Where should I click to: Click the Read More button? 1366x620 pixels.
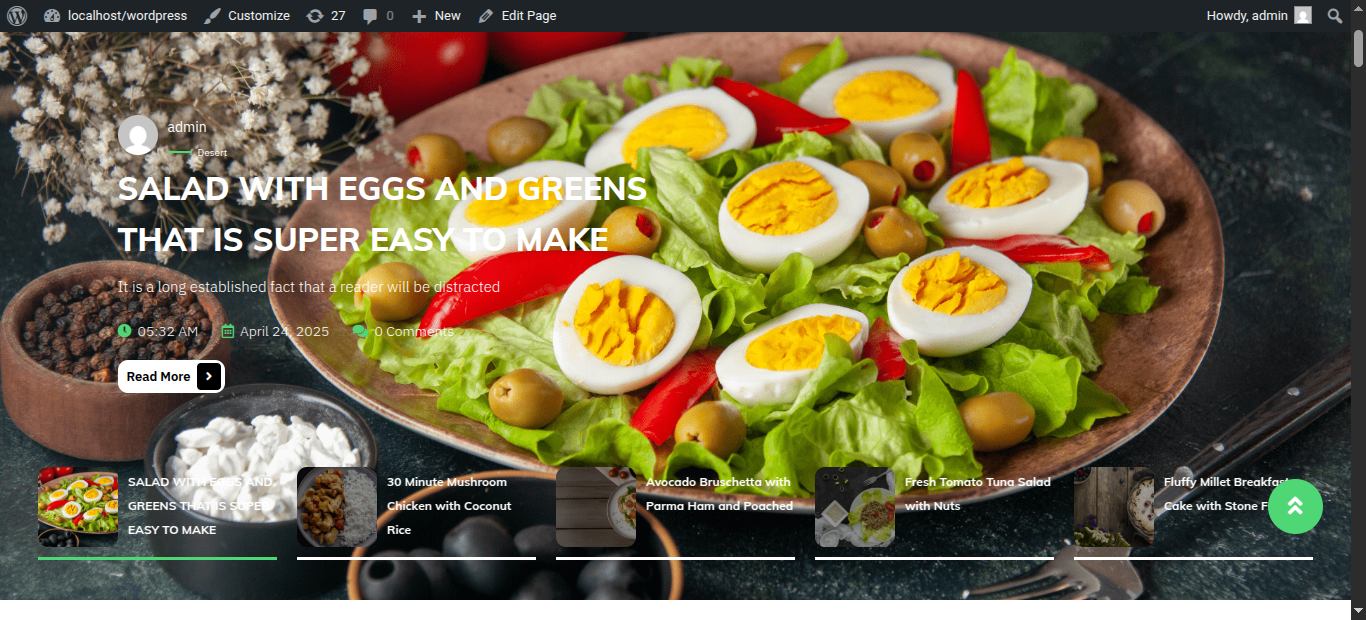click(171, 376)
